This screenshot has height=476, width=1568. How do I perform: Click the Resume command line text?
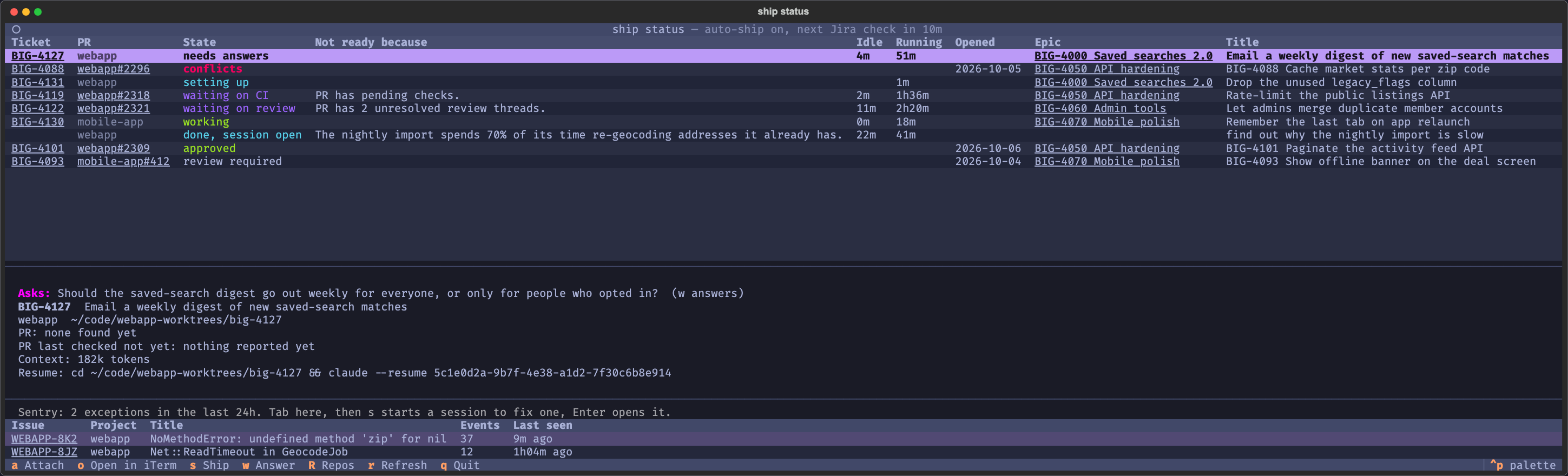[345, 373]
